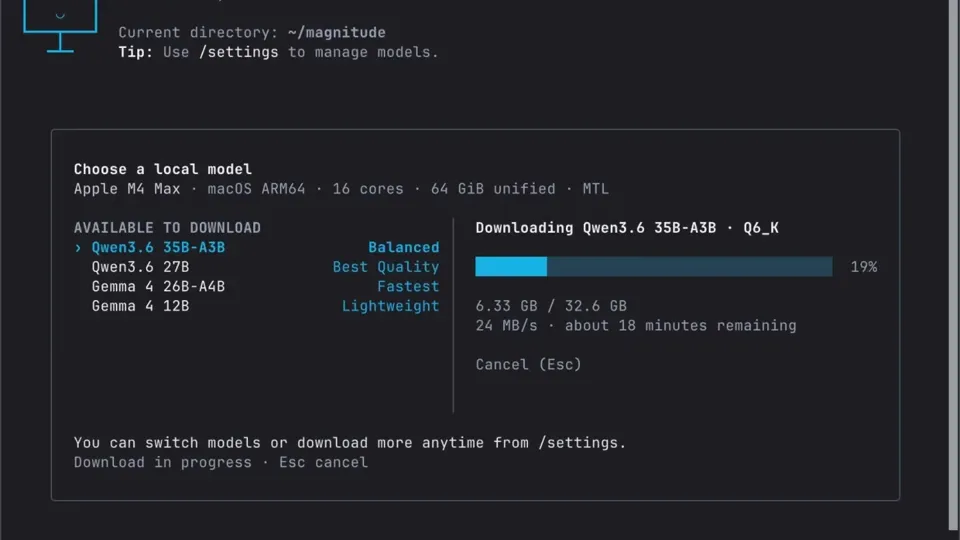Click the 19% progress value
960x540 pixels.
864,267
